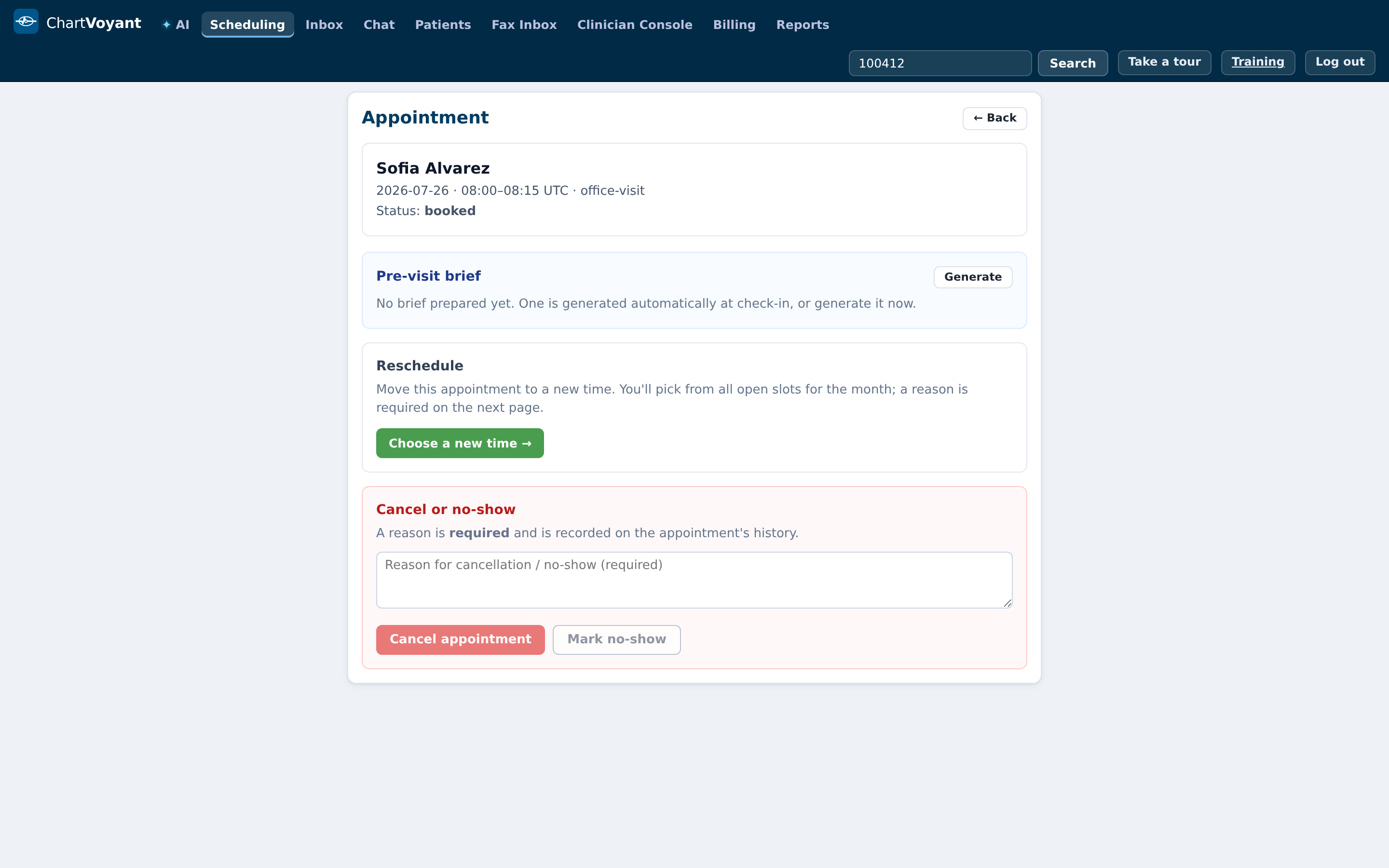Click the textarea resize handle corner

click(1008, 603)
